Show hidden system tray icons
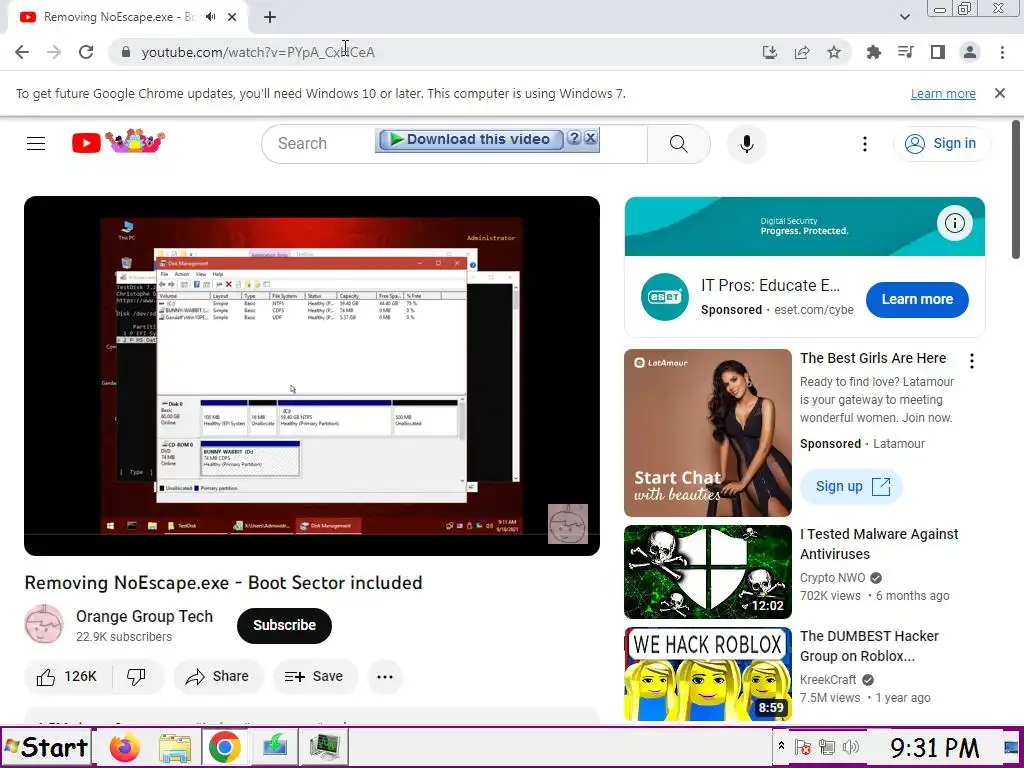 click(x=780, y=746)
